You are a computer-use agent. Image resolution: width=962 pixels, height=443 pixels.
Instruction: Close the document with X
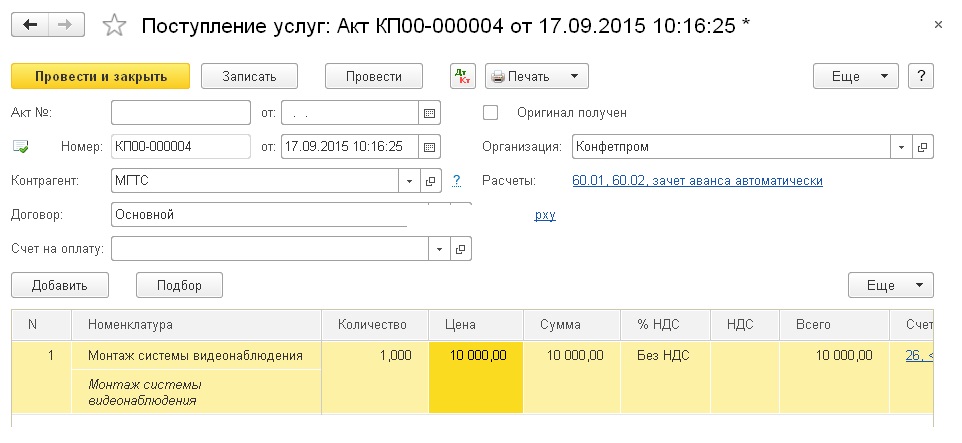coord(937,25)
